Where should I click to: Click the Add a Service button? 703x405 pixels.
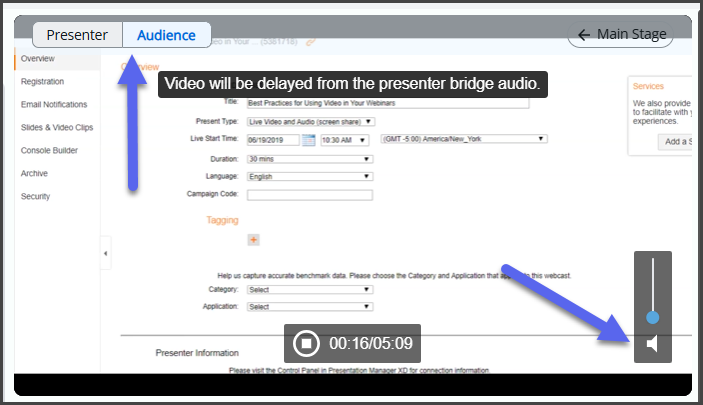(676, 142)
